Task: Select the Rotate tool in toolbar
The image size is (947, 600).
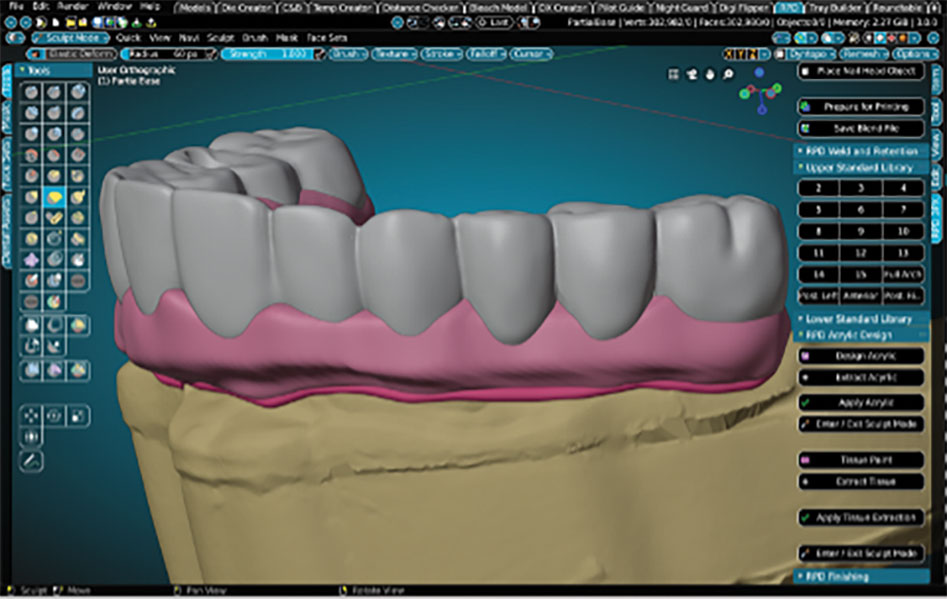Action: (x=55, y=414)
